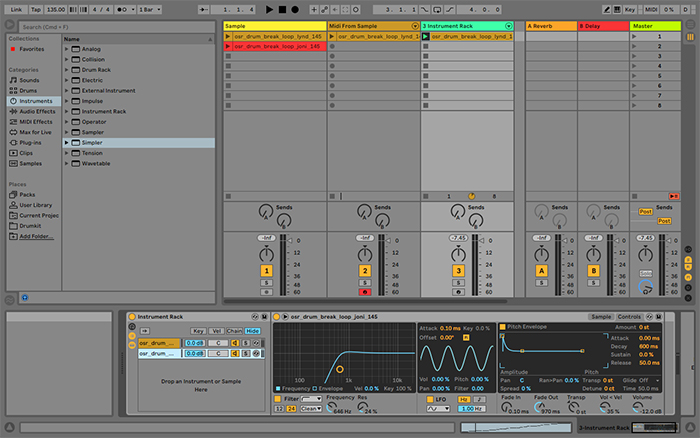Click the tempo field showing 135.00
The image size is (700, 438).
coord(56,9)
